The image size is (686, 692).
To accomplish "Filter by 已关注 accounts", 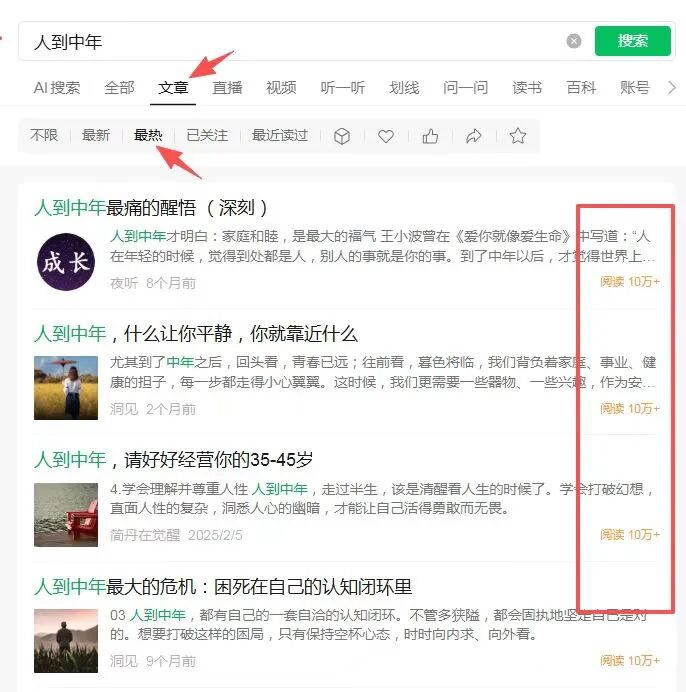I will point(207,135).
